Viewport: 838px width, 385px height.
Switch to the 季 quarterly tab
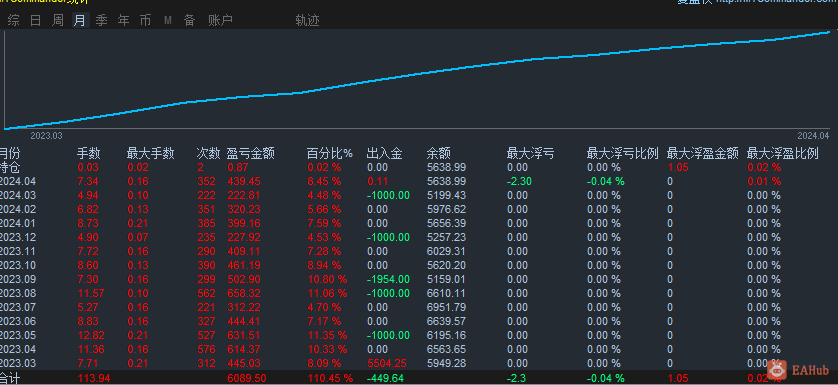click(102, 21)
